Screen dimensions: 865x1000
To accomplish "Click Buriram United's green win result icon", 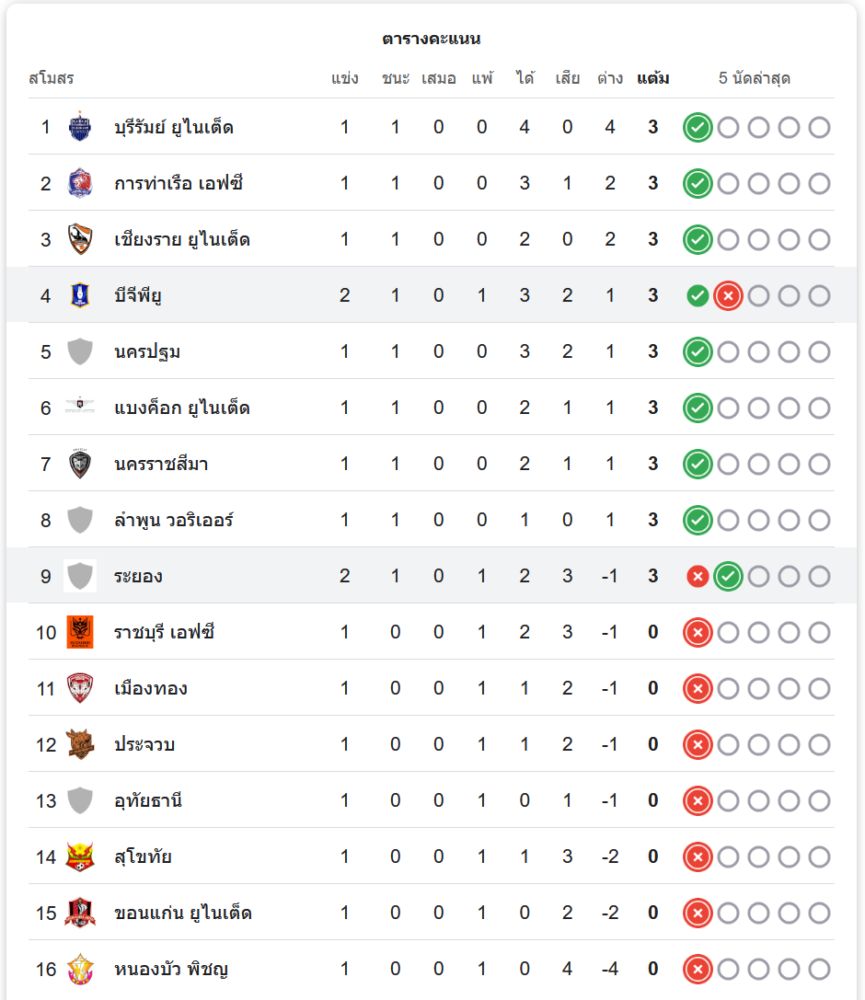I will tap(698, 127).
